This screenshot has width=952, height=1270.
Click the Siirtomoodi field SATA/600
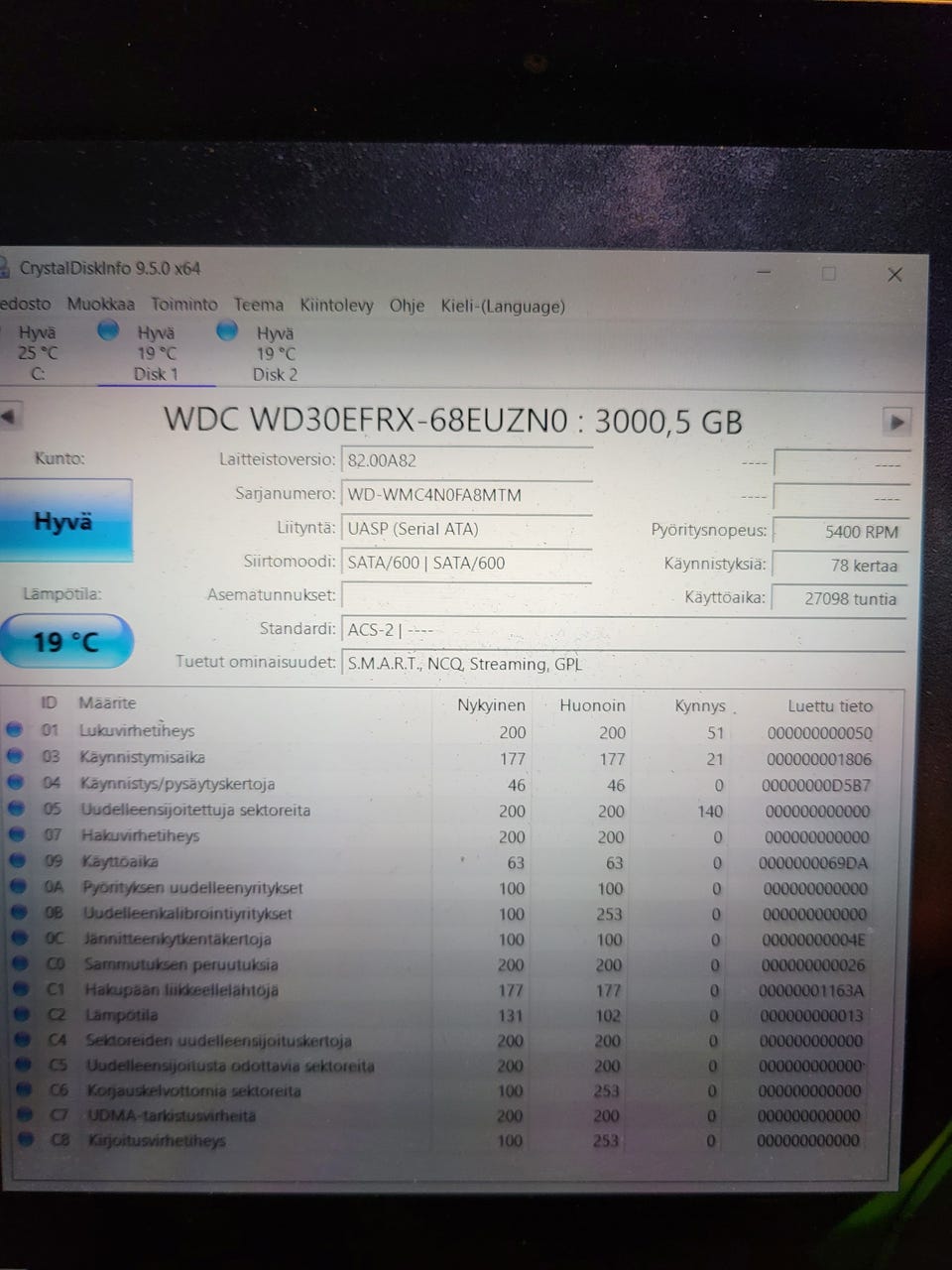[x=466, y=563]
